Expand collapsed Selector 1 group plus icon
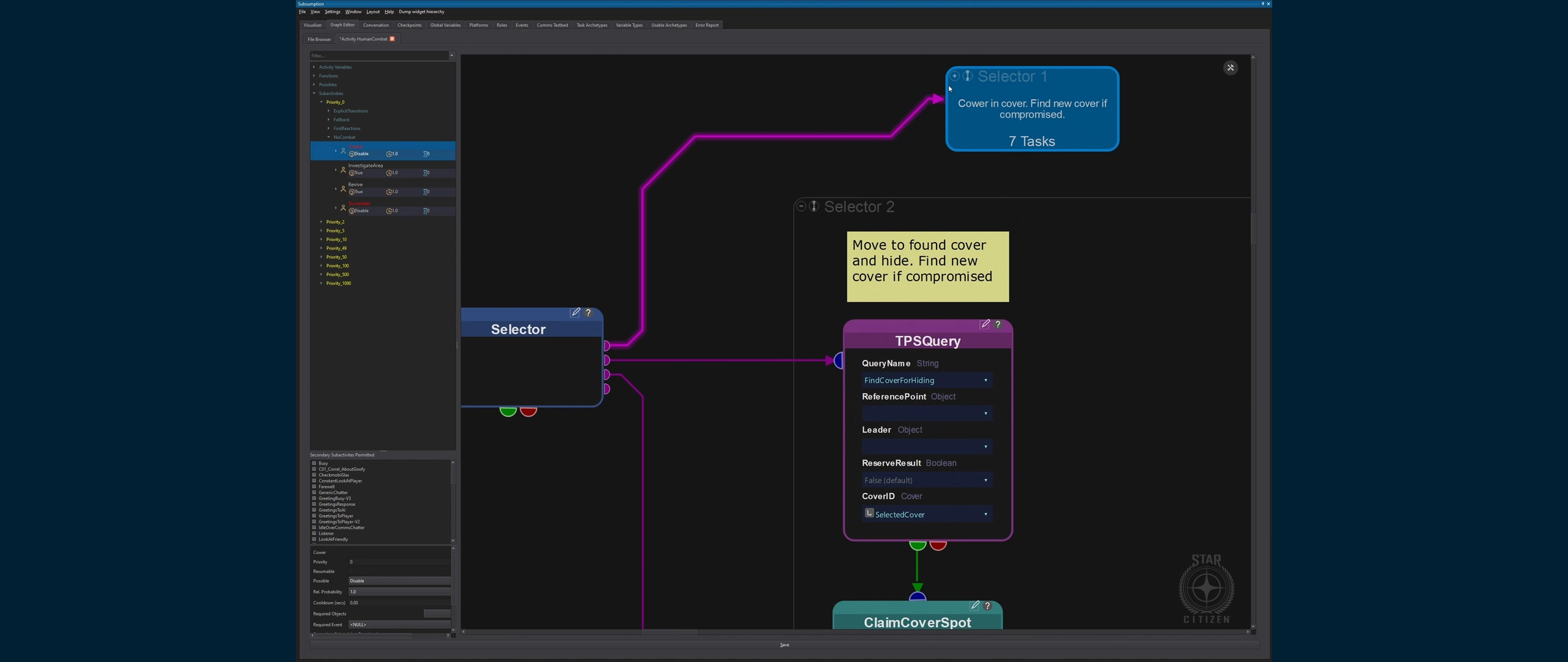The width and height of the screenshot is (1568, 662). pos(954,76)
